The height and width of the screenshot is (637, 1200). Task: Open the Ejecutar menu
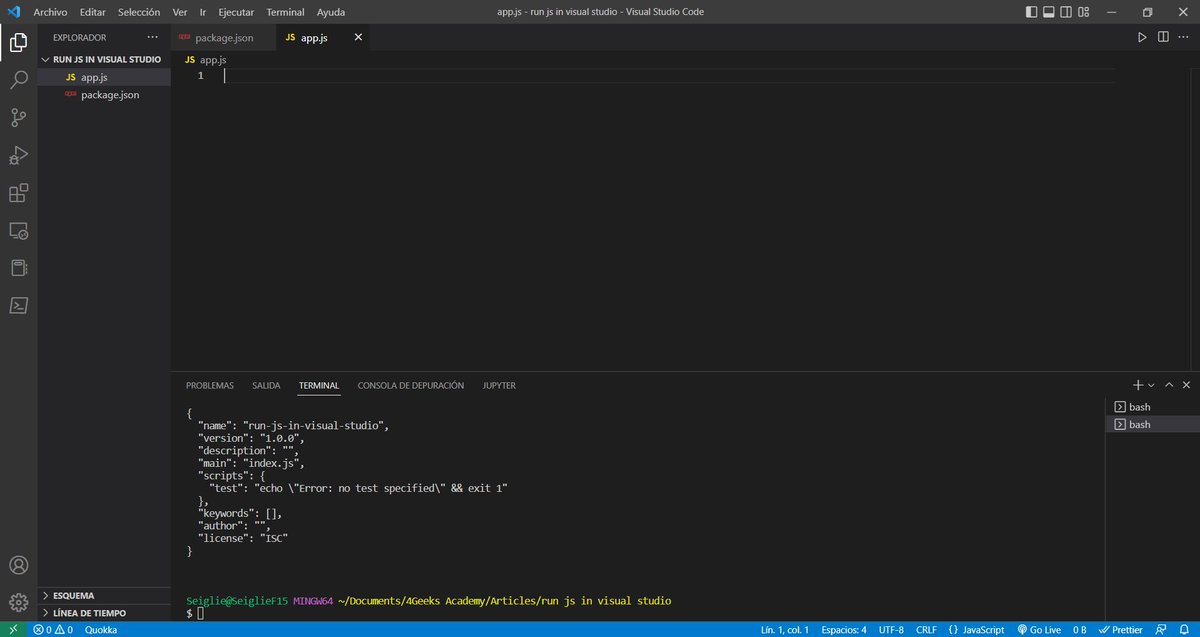coord(236,12)
